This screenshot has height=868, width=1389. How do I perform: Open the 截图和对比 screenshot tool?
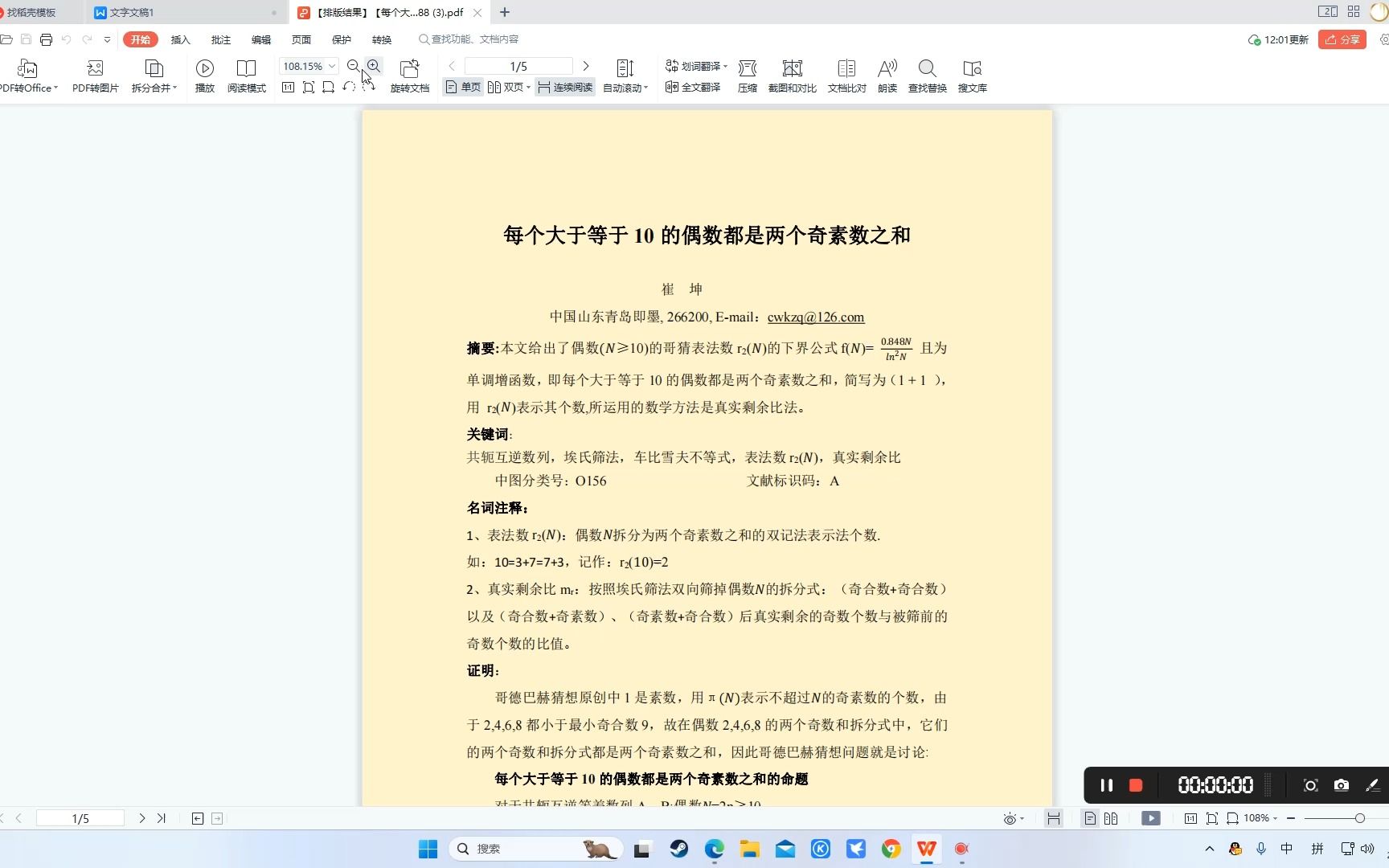click(x=792, y=76)
